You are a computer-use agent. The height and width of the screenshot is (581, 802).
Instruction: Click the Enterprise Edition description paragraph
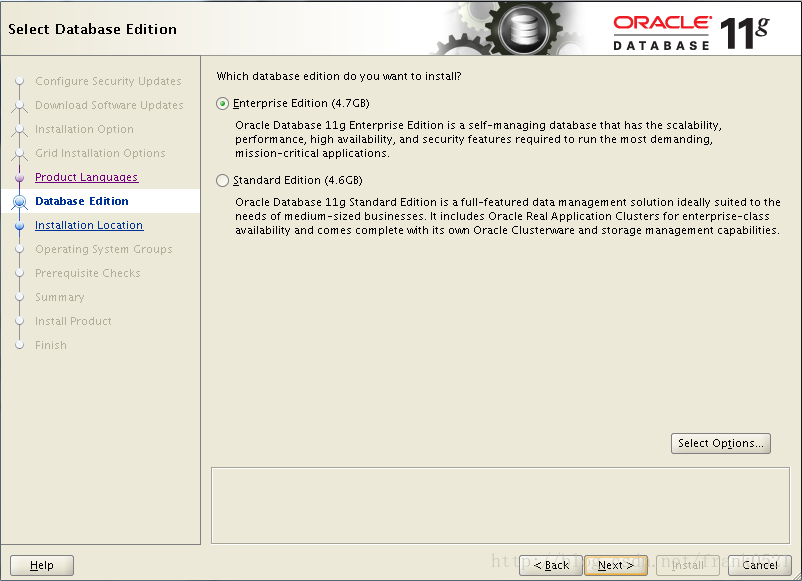pos(478,139)
